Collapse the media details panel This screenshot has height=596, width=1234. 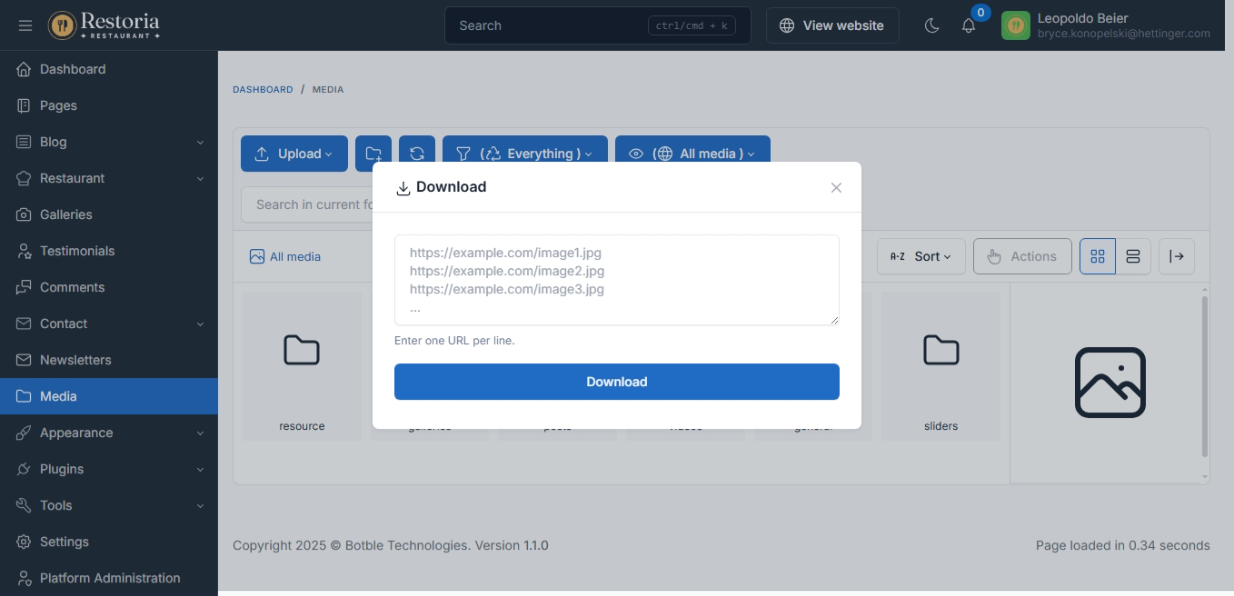[x=1177, y=257]
